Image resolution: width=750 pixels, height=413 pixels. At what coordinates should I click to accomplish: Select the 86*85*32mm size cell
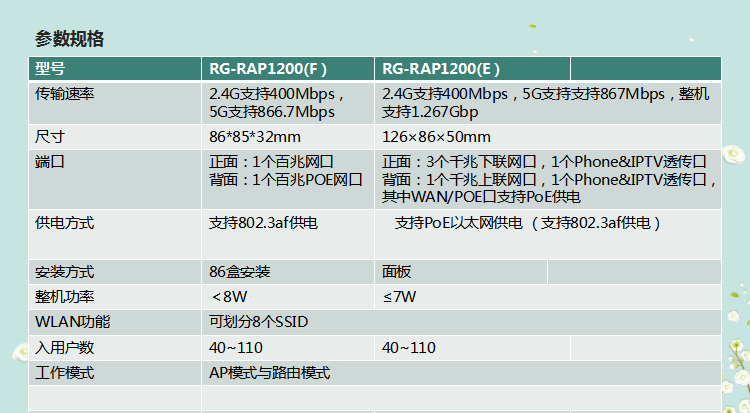coord(255,137)
